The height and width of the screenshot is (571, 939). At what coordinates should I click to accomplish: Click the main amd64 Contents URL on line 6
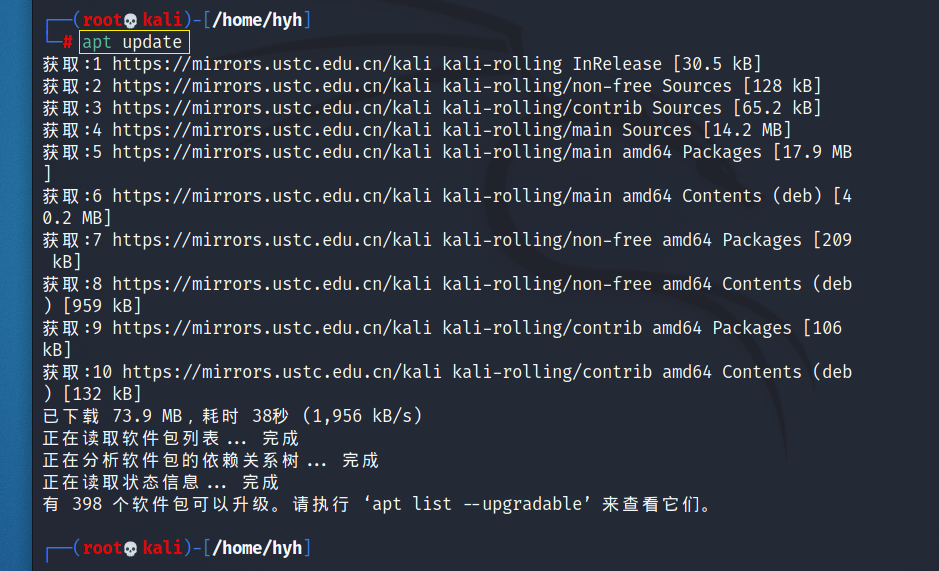271,197
